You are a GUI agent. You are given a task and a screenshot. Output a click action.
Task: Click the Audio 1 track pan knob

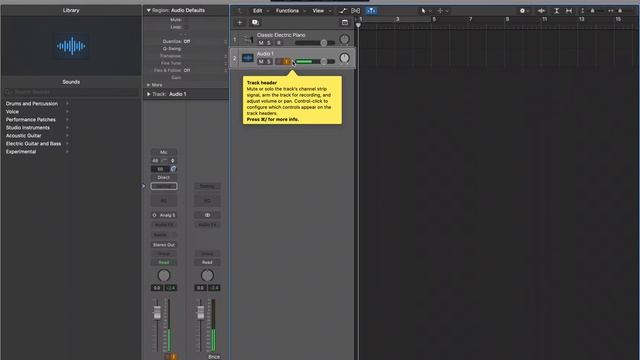point(344,58)
